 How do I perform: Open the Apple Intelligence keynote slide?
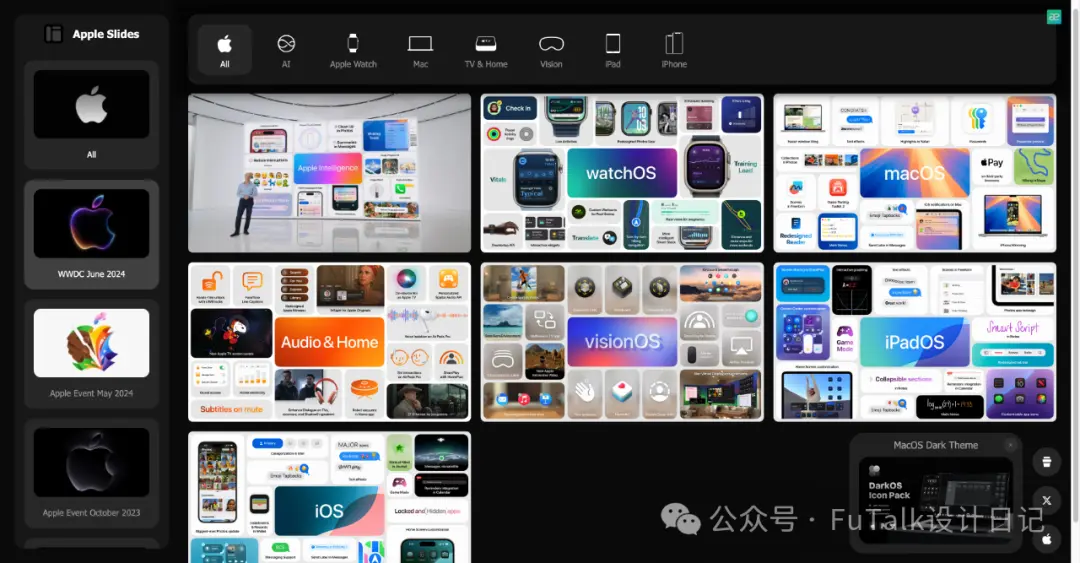click(329, 173)
